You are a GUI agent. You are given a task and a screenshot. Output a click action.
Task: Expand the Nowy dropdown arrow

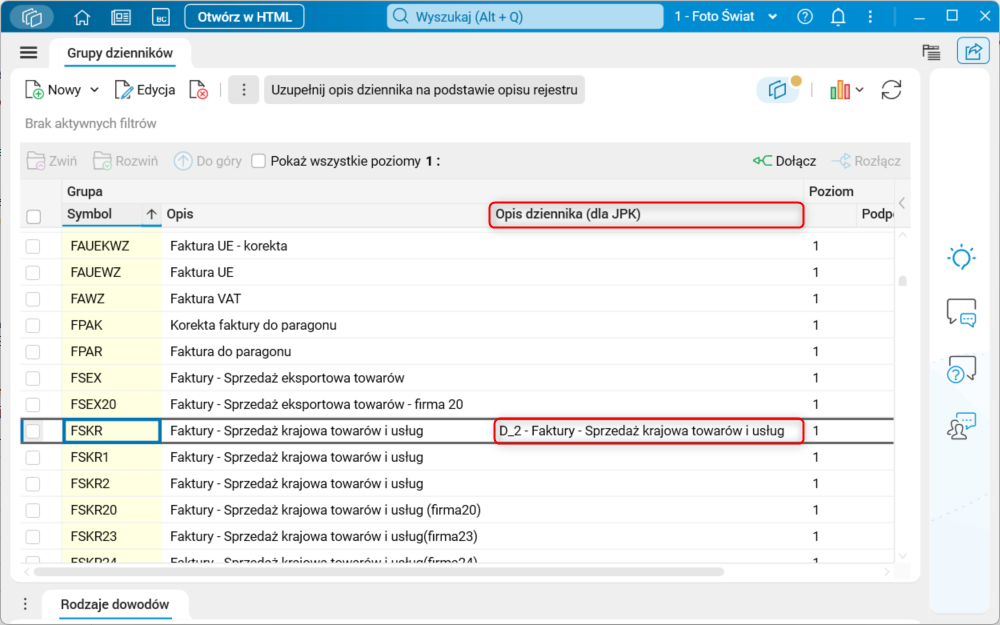[x=94, y=90]
